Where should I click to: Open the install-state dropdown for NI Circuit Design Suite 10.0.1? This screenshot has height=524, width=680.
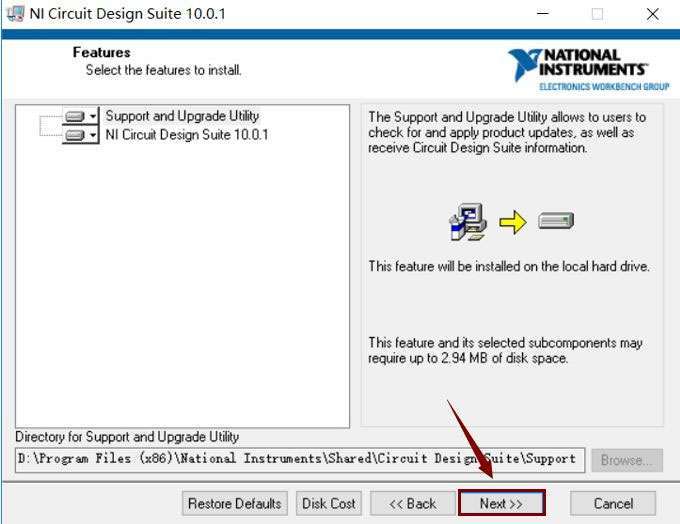(93, 135)
